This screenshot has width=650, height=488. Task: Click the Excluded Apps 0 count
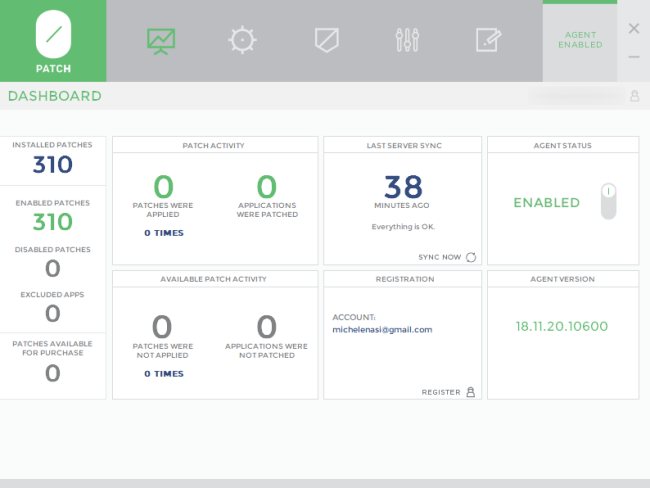coord(53,313)
